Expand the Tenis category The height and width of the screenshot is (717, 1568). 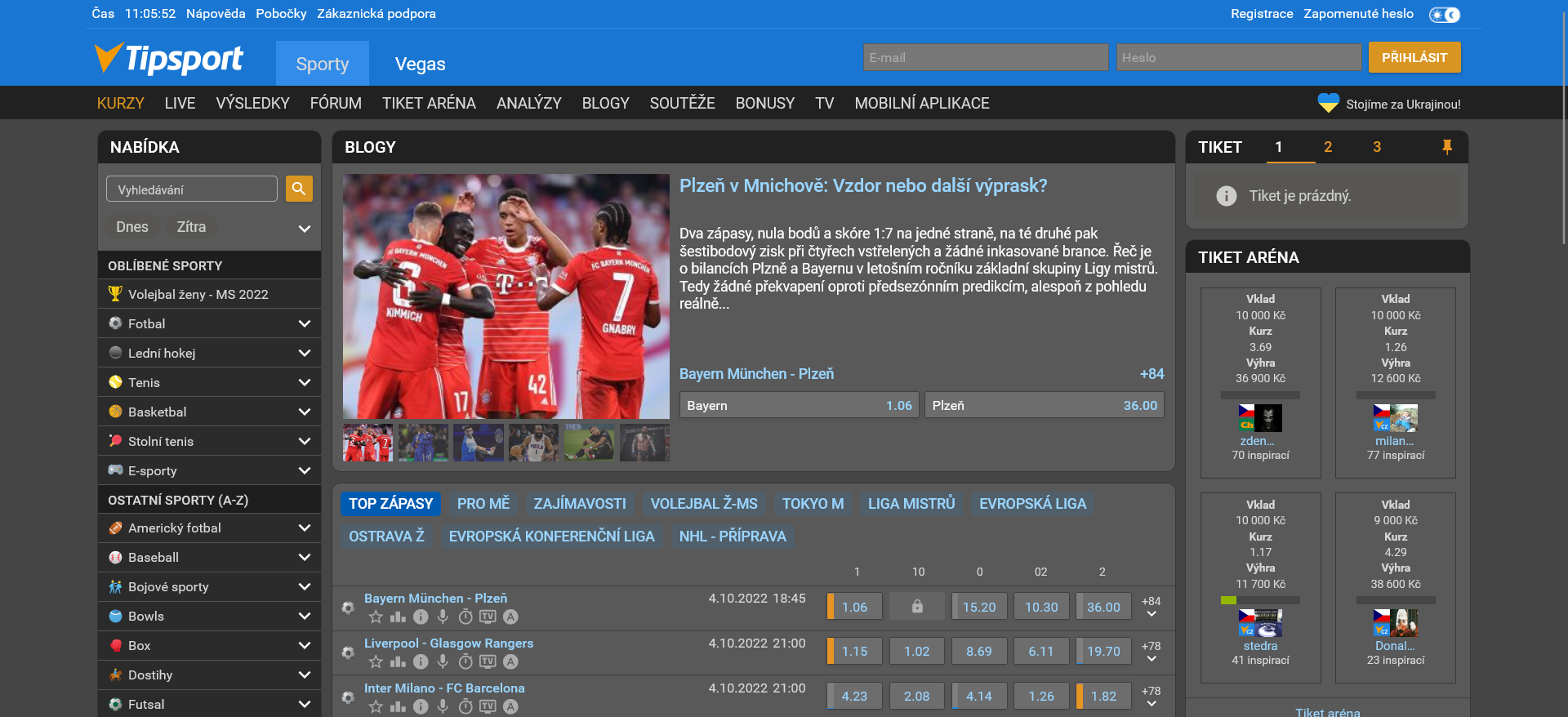pos(305,382)
